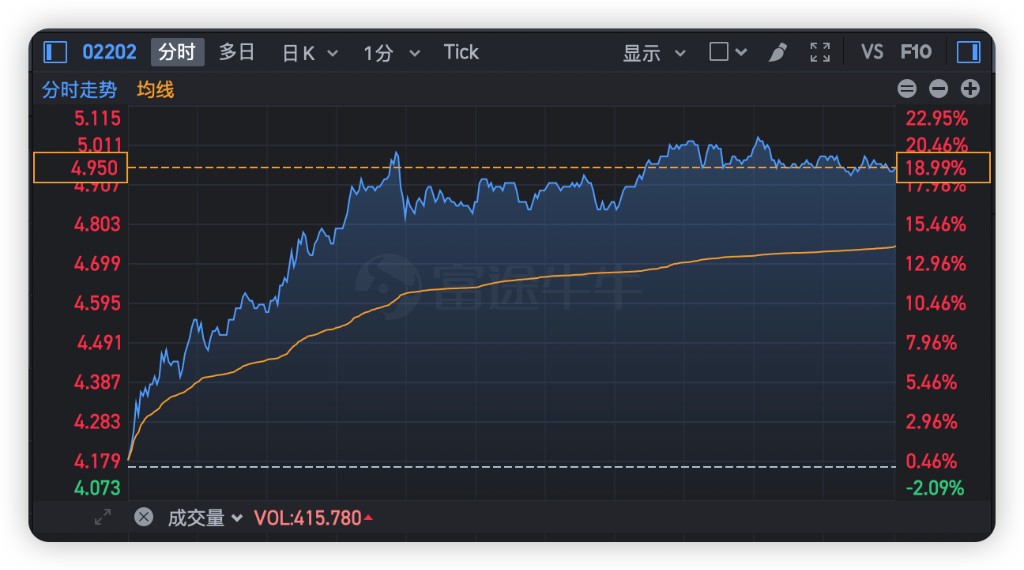Screen dimensions: 1024x570
Task: Switch to the 多日 tab
Action: (x=237, y=52)
